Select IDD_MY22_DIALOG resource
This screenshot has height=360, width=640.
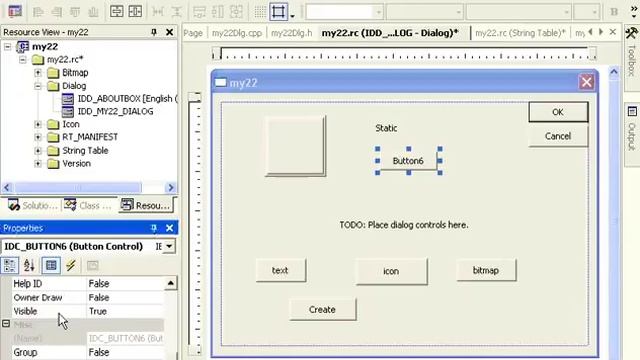(x=108, y=111)
